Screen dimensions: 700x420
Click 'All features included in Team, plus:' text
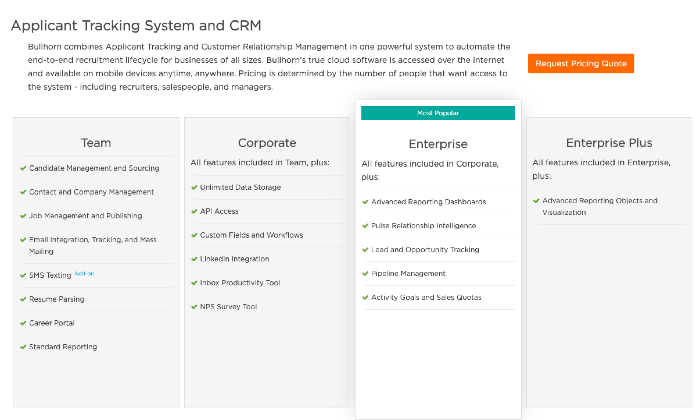click(260, 162)
